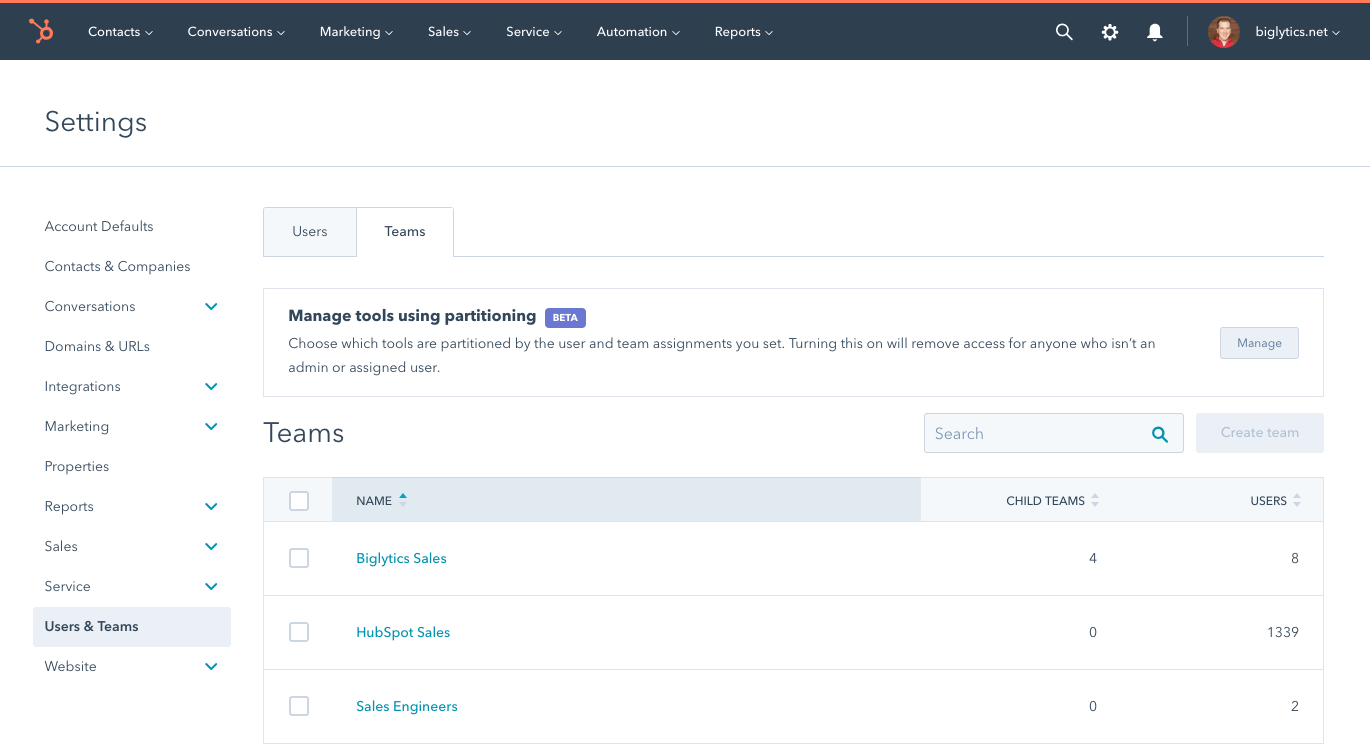
Task: Expand Sales chevron in settings sidebar
Action: [x=211, y=546]
